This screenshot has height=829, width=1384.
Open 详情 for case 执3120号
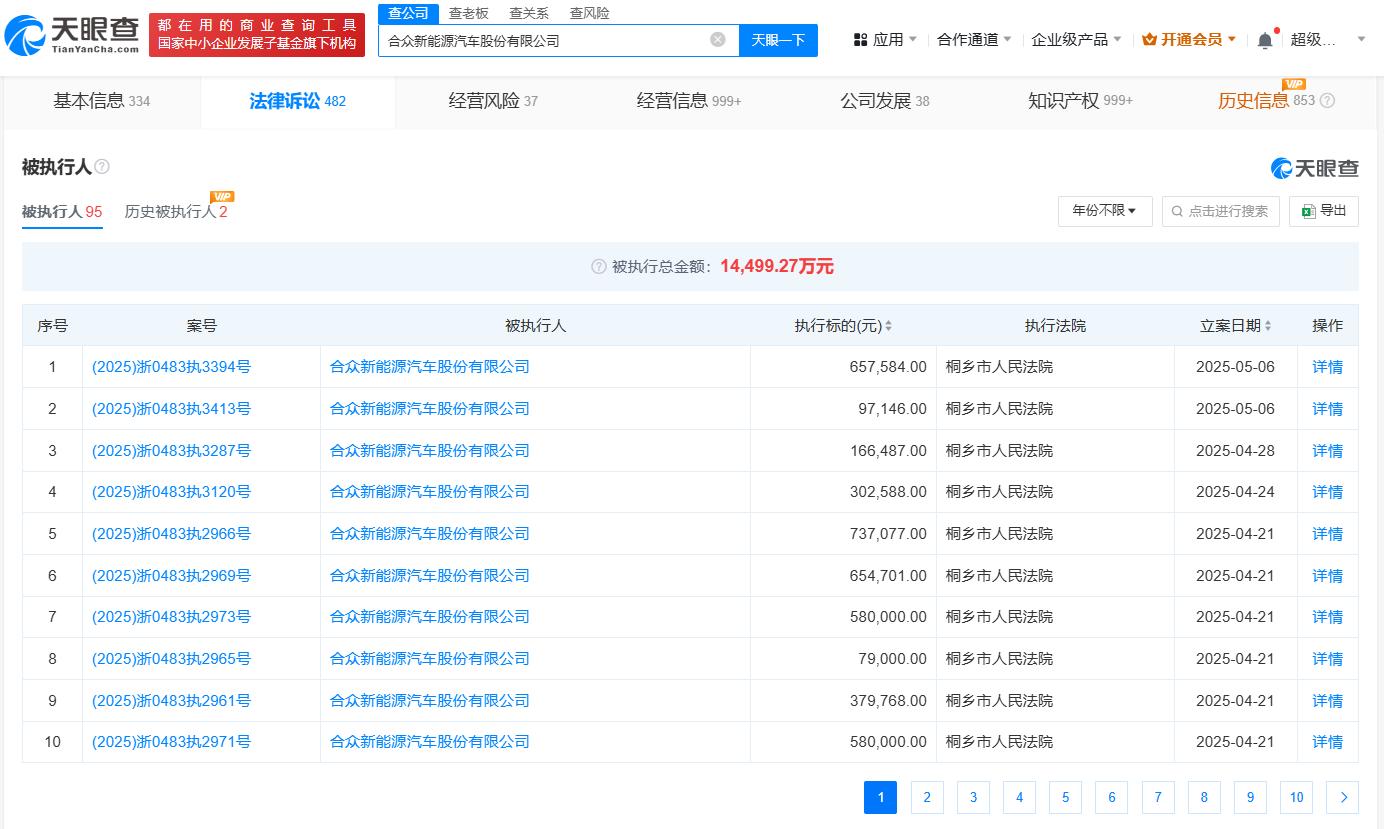1328,492
